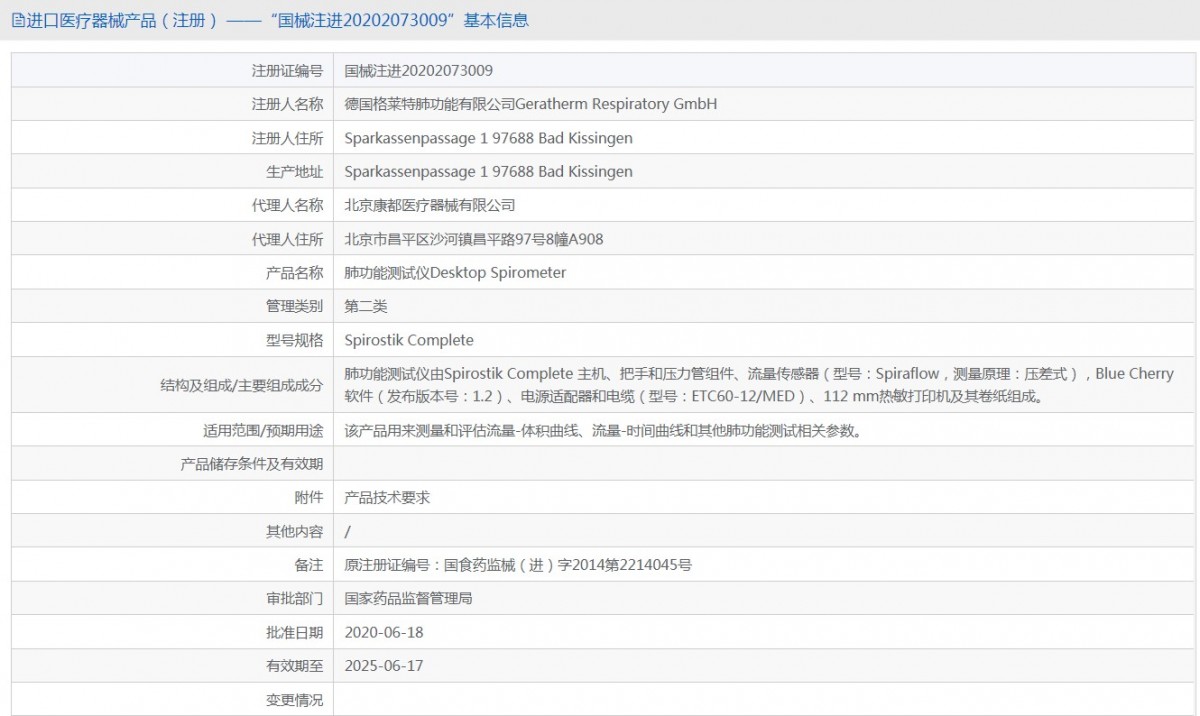Click the 审批部门 label

pyautogui.click(x=294, y=599)
